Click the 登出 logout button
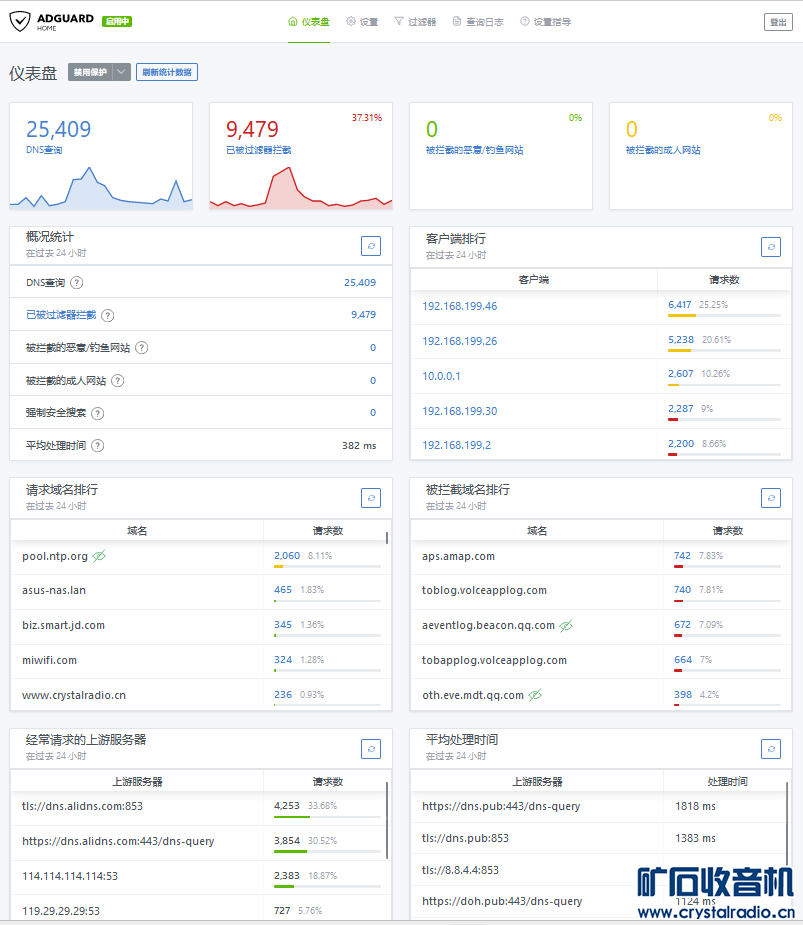Screen dimensions: 803x925 [x=778, y=22]
